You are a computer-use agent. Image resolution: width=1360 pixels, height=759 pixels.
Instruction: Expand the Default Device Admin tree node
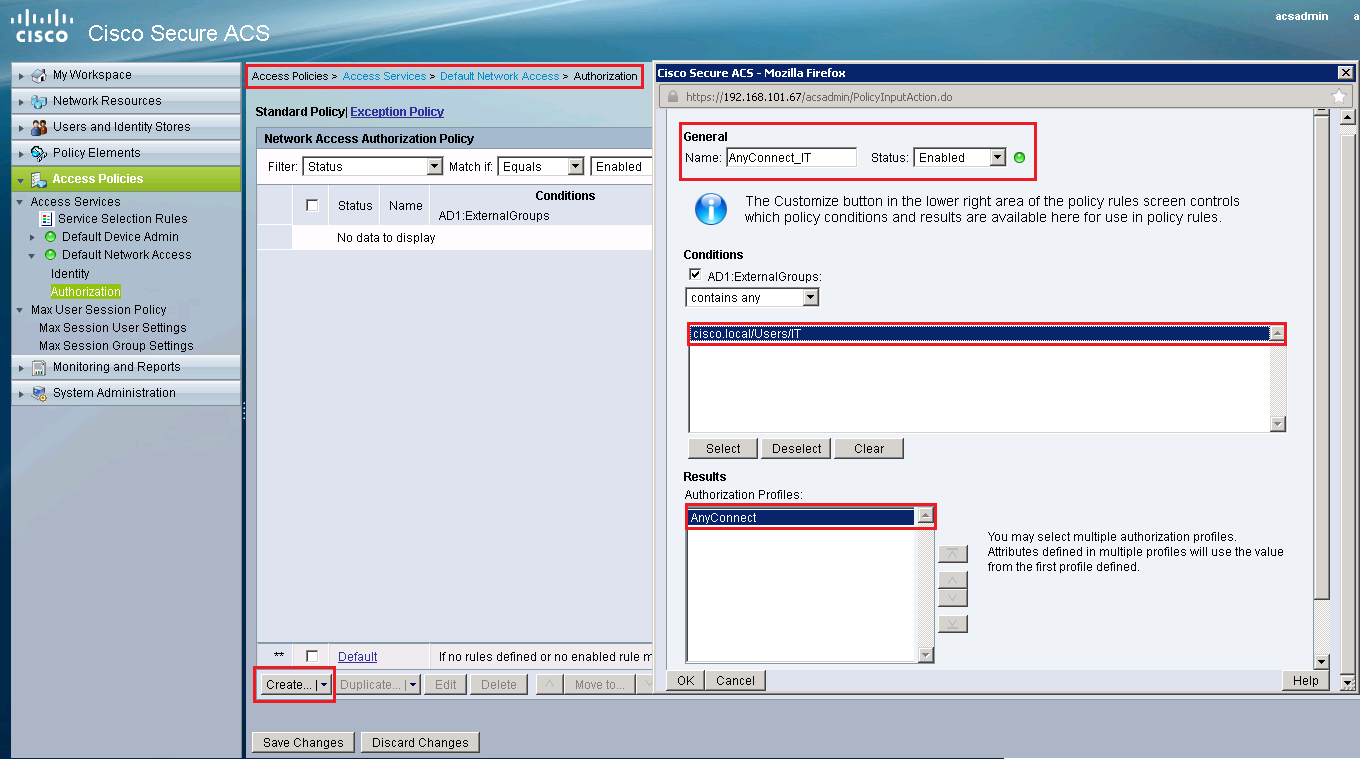point(32,237)
